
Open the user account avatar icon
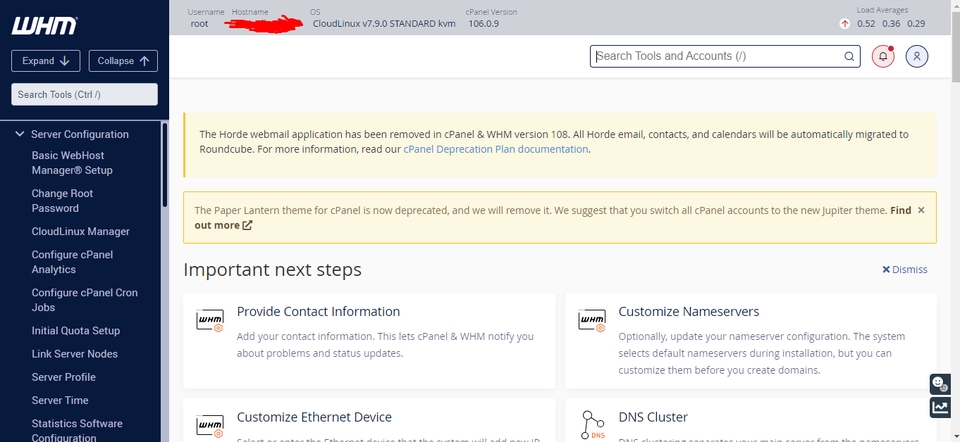pyautogui.click(x=917, y=56)
